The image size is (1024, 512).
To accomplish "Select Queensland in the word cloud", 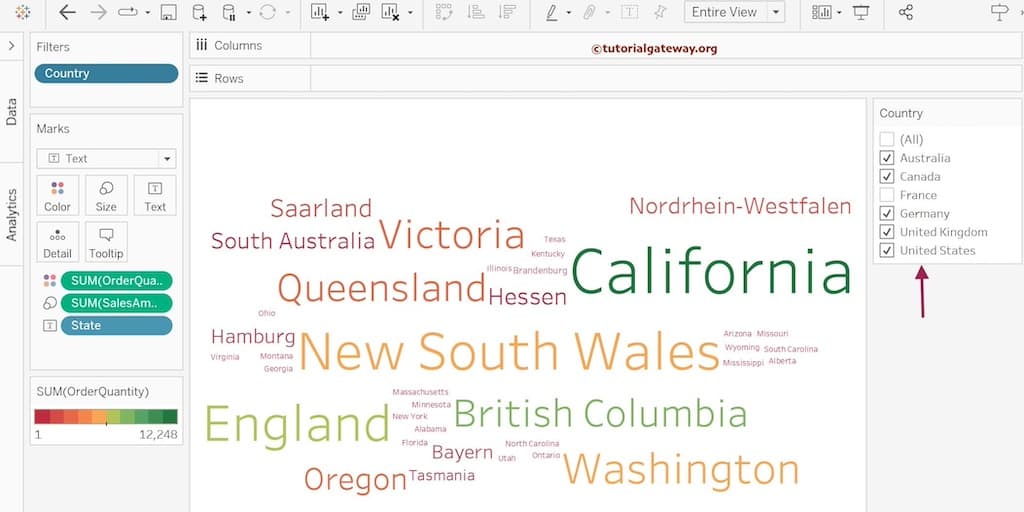I will click(382, 288).
